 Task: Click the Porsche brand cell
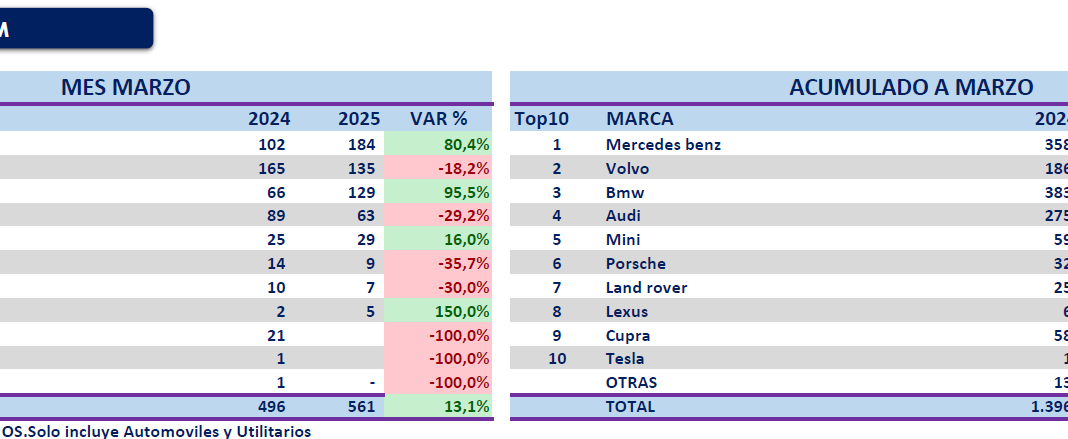[635, 264]
